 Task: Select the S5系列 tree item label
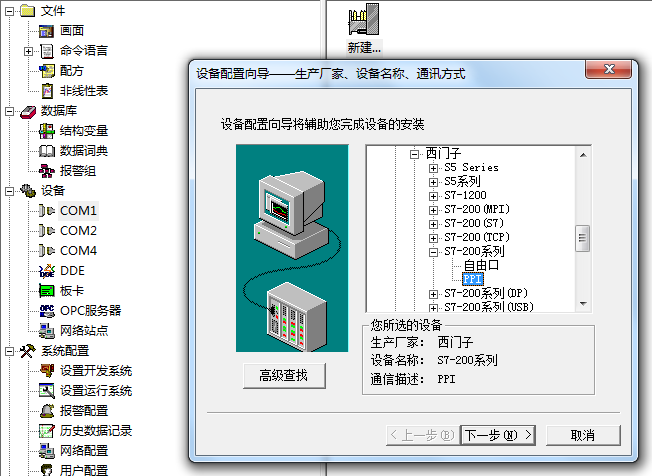point(462,181)
